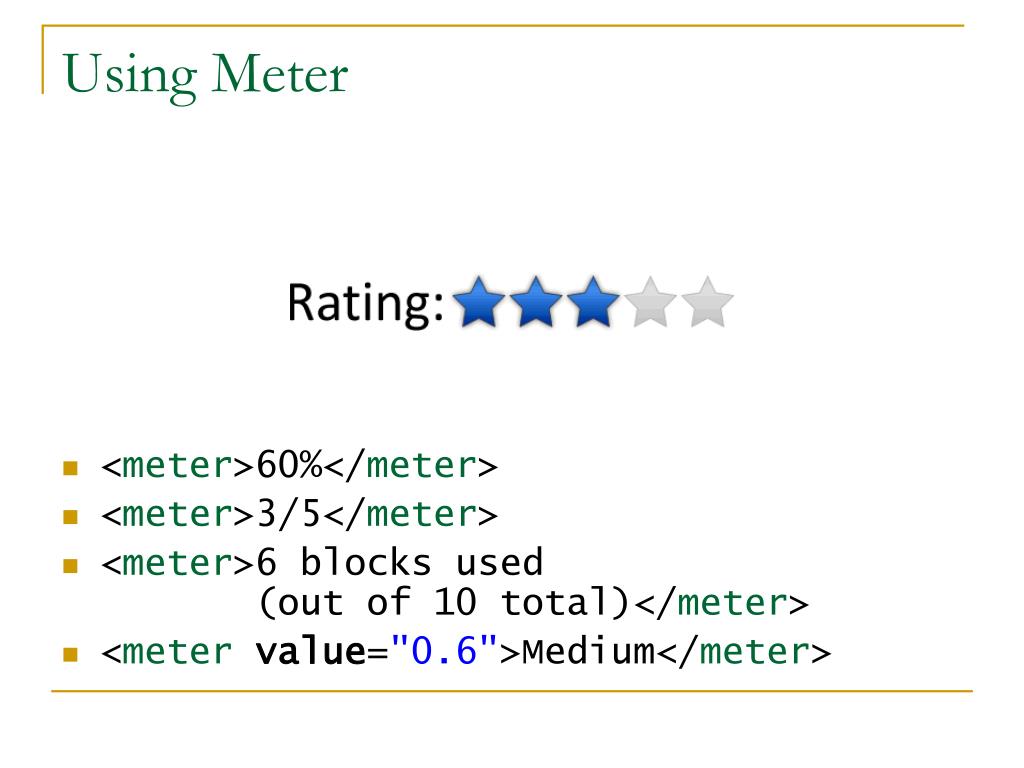The image size is (1024, 768).
Task: Click the yellow bullet before 60% meter
Action: coord(71,468)
